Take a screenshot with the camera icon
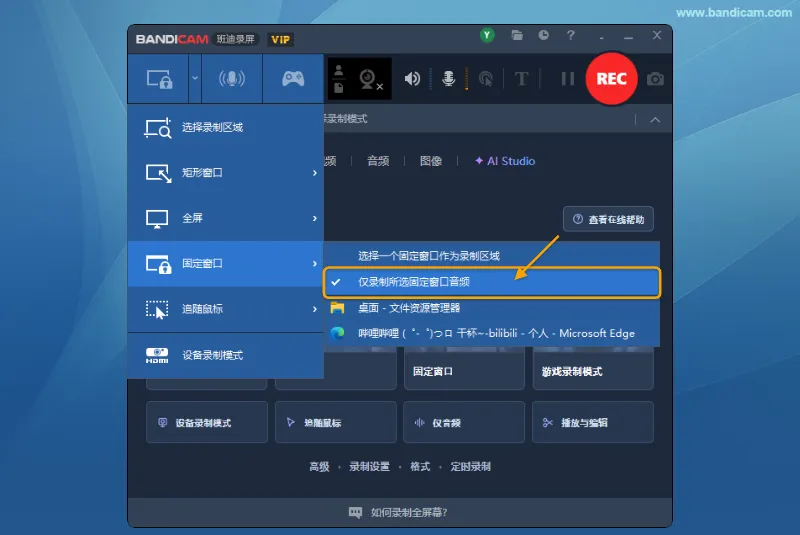The width and height of the screenshot is (800, 535). [x=655, y=79]
